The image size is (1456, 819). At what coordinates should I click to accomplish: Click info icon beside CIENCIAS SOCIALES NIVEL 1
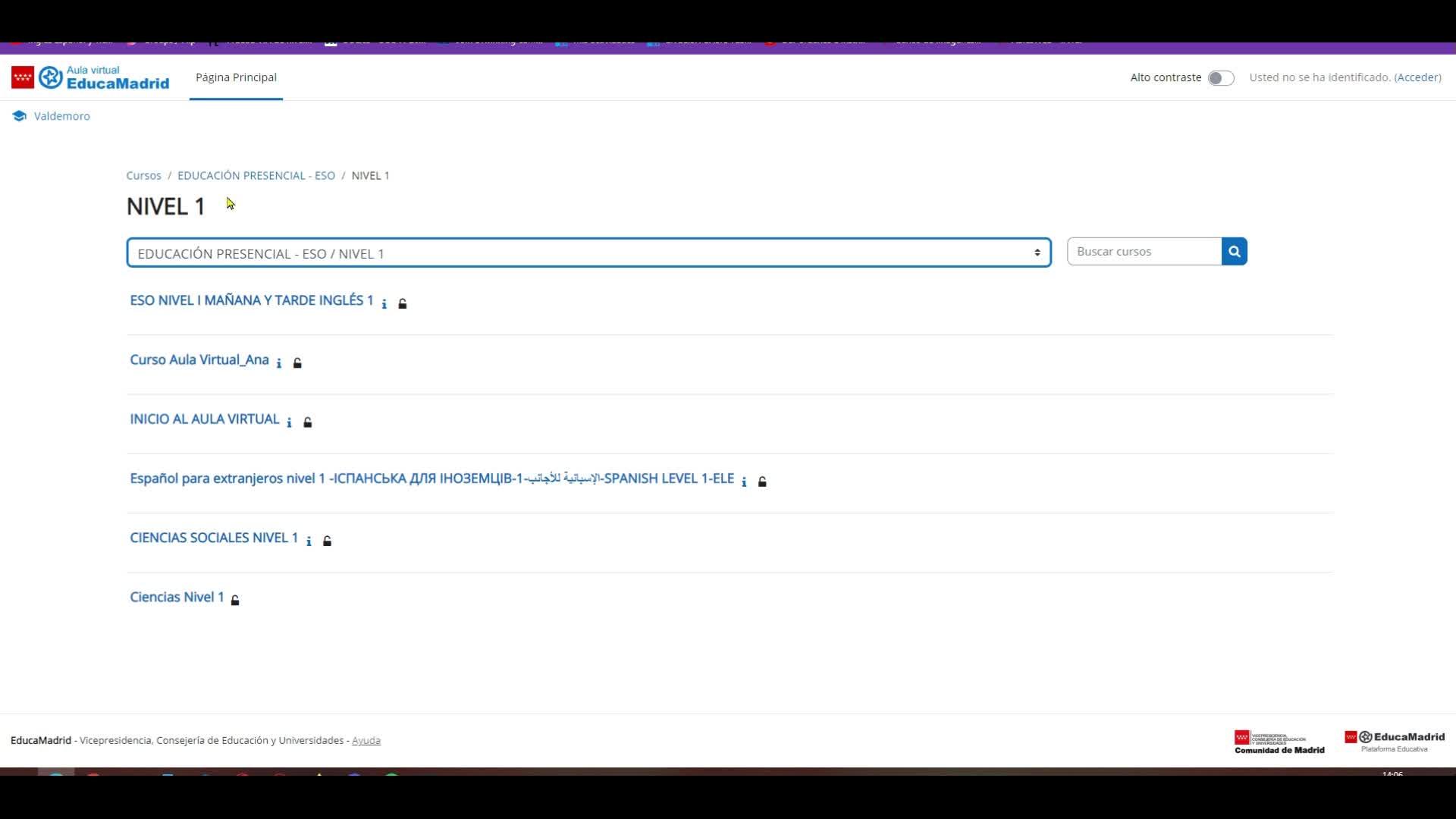point(309,541)
